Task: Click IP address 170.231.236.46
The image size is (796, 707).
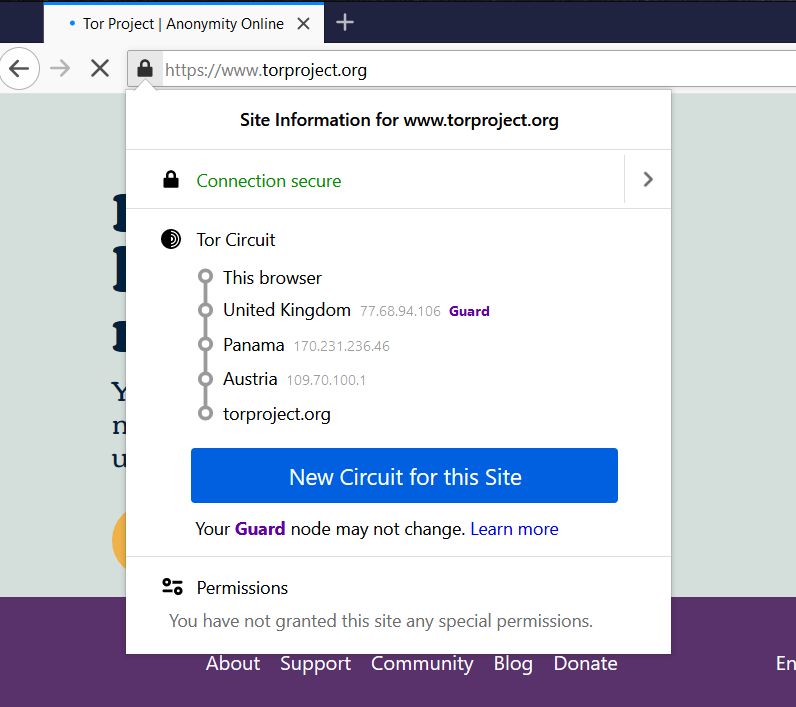Action: click(341, 346)
